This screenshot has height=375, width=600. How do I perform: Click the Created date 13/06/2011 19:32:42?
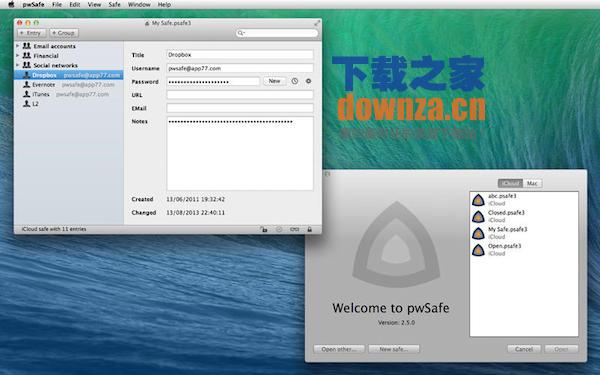(x=196, y=199)
